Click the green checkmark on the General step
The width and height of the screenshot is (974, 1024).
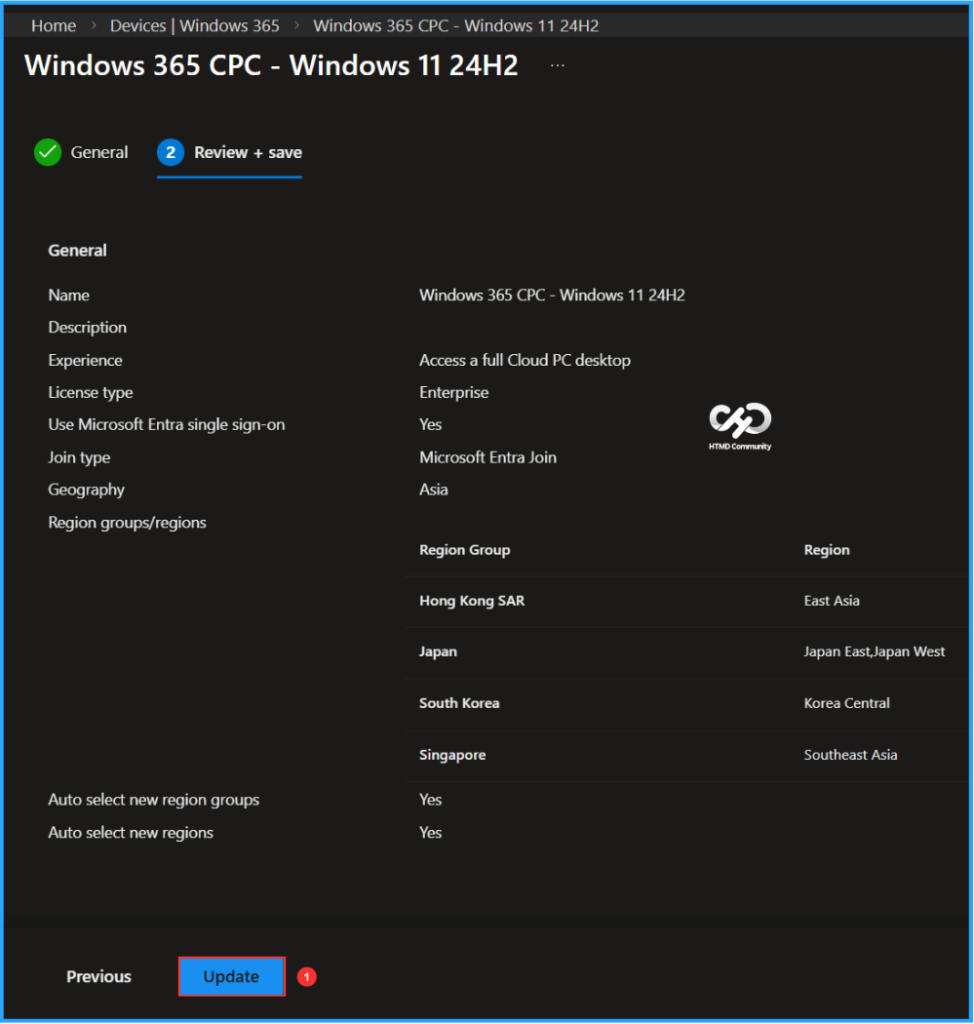pos(47,152)
